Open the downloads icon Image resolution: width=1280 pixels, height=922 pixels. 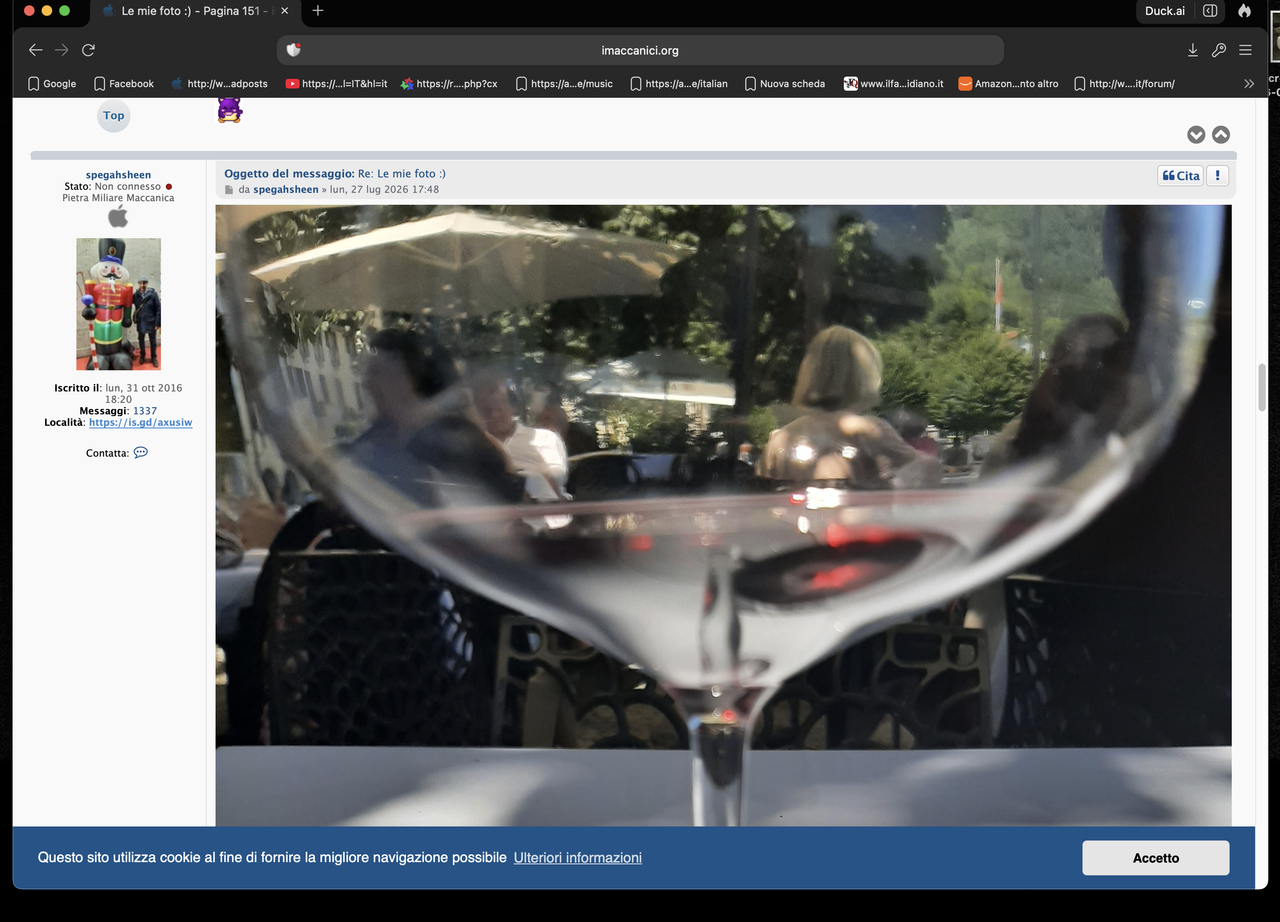pos(1193,50)
